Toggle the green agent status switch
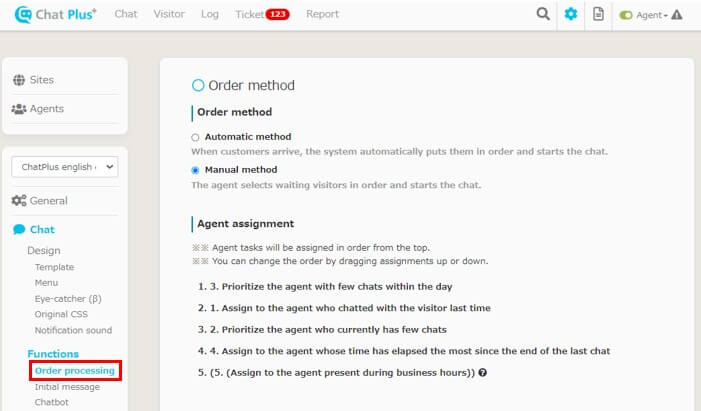701x411 pixels. (625, 15)
